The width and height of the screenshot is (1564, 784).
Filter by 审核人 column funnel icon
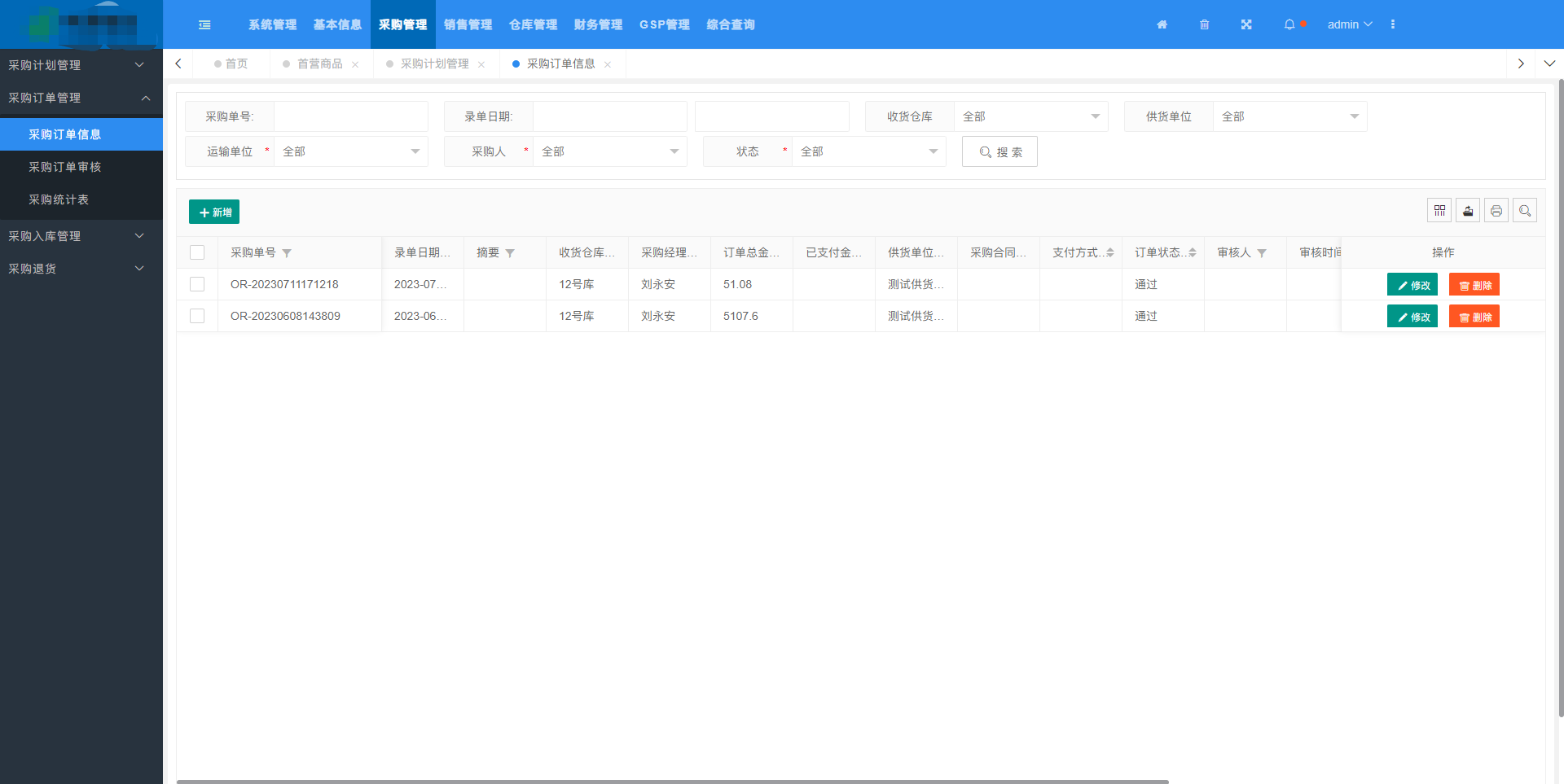[x=1262, y=253]
